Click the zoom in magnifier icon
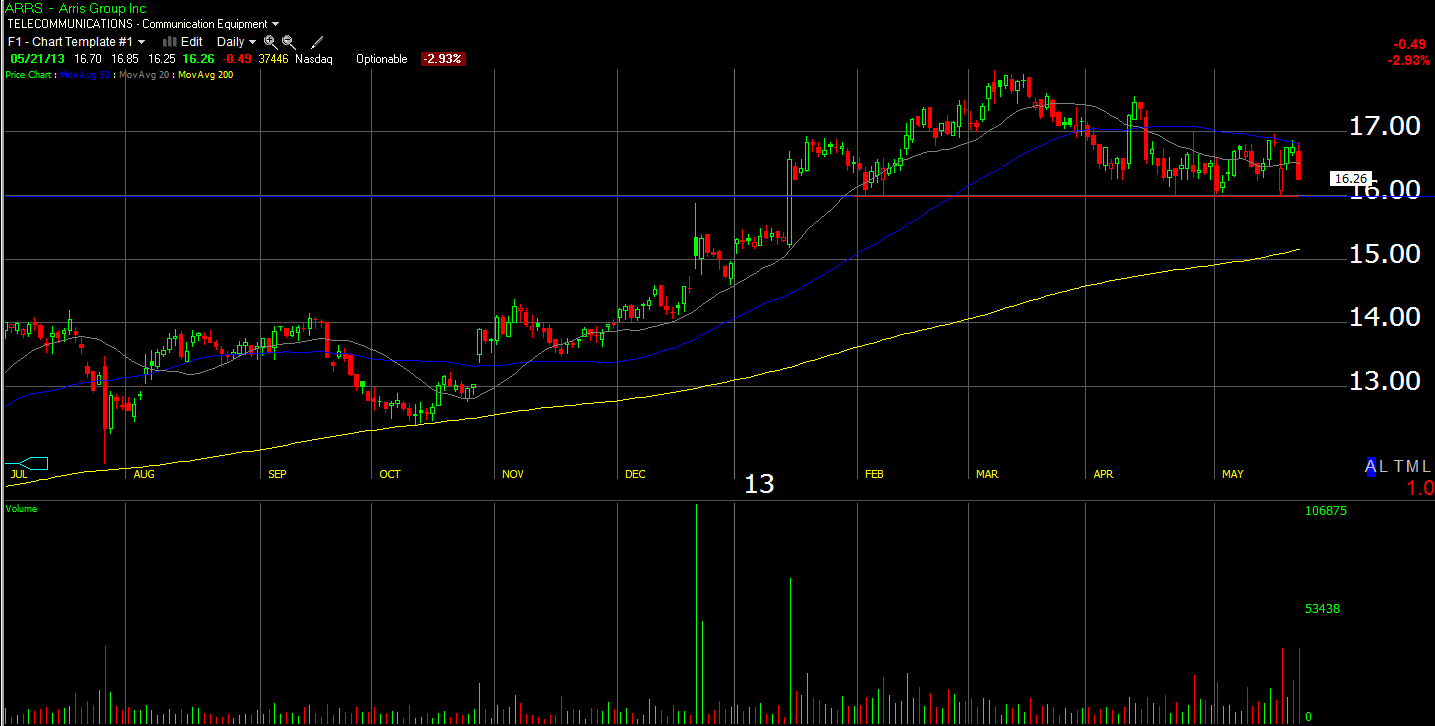Viewport: 1435px width, 726px height. 270,42
